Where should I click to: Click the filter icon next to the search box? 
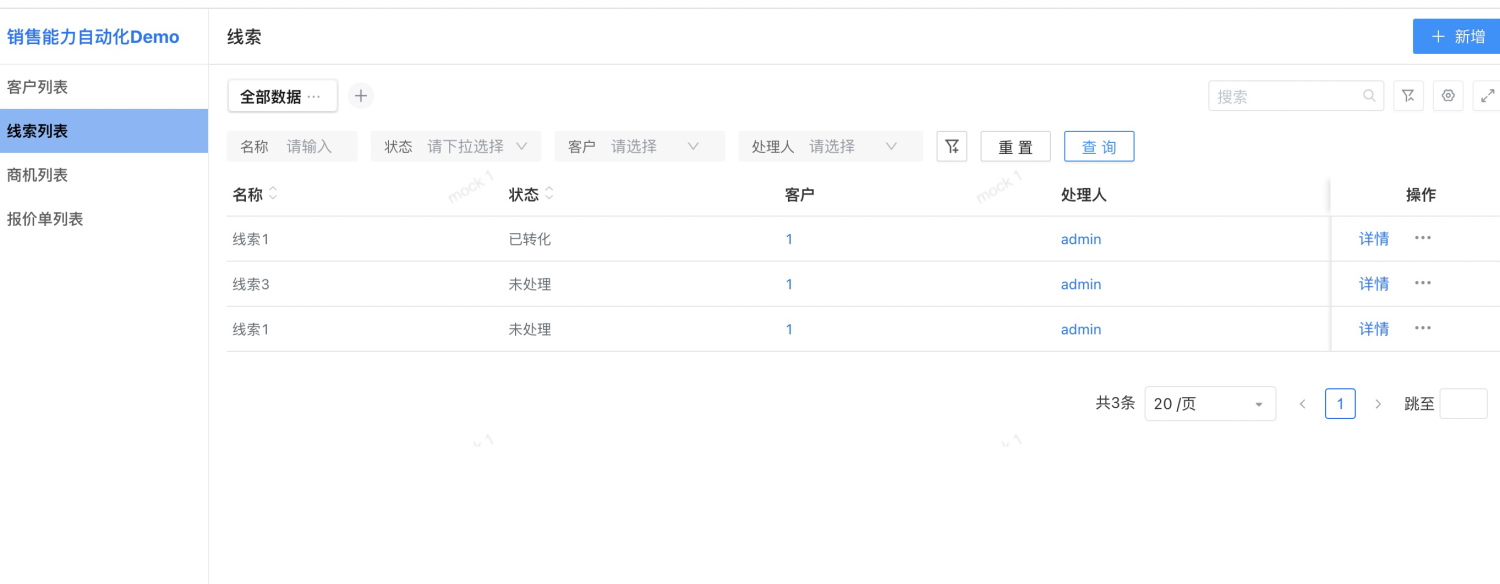tap(1408, 96)
